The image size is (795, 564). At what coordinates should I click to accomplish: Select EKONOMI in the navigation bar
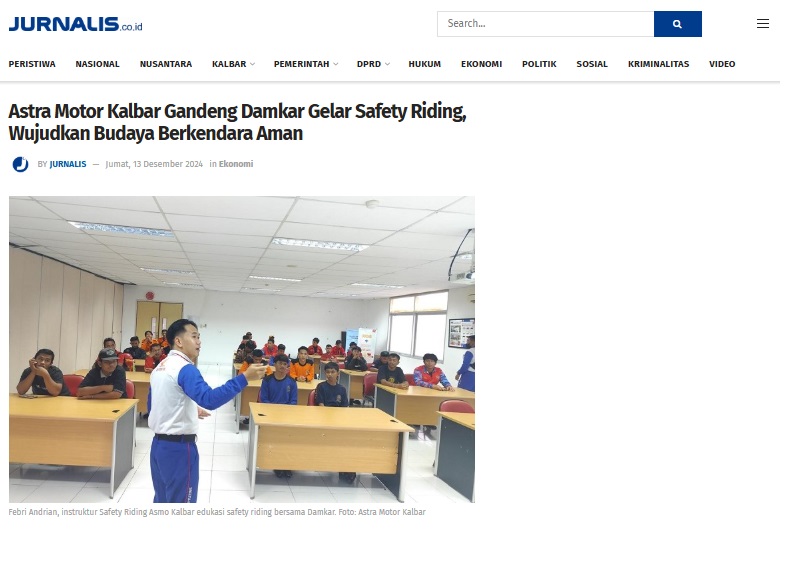481,64
